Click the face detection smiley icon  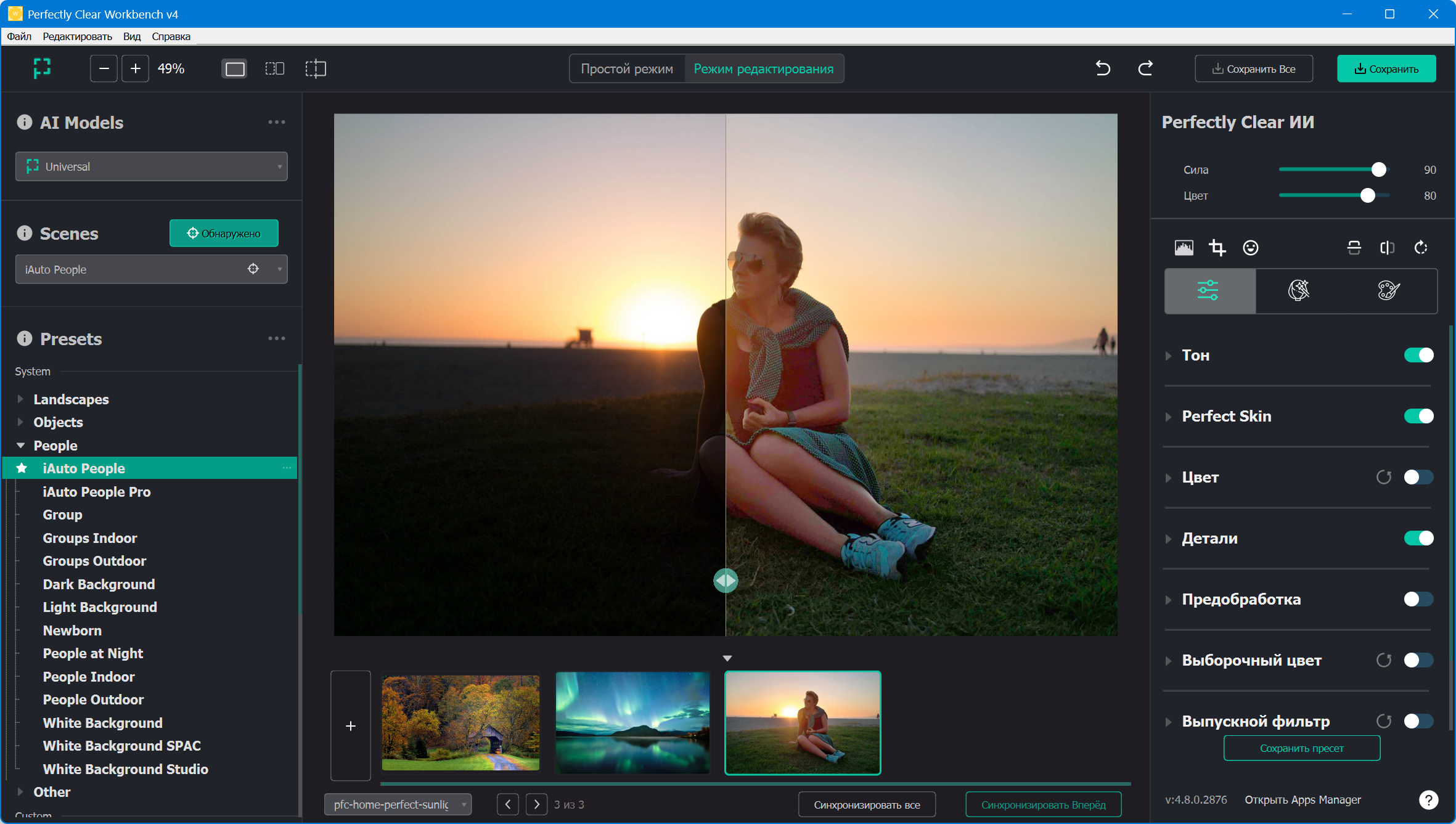click(1250, 248)
